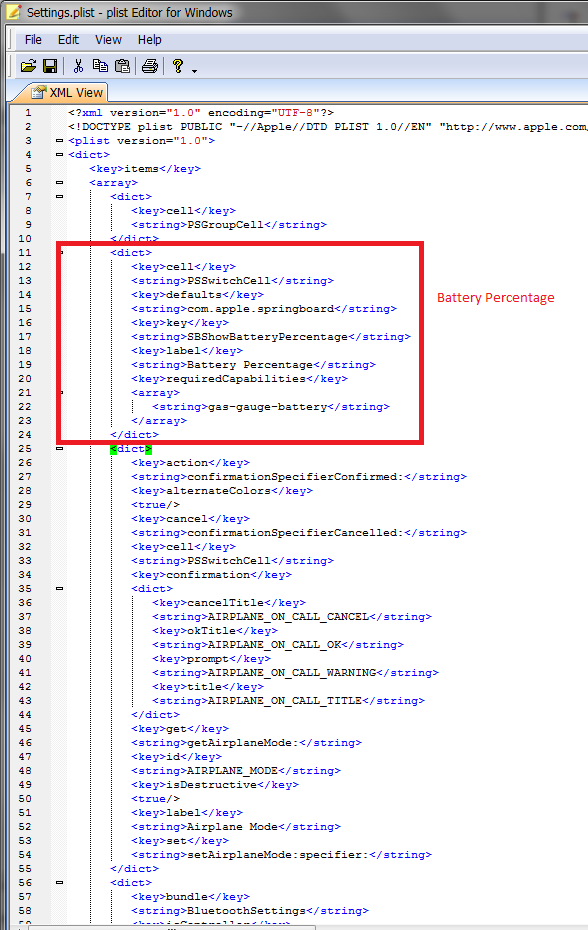The image size is (588, 930).
Task: Click the AIRPLANE_ON_CALL_OK string
Action: click(275, 645)
